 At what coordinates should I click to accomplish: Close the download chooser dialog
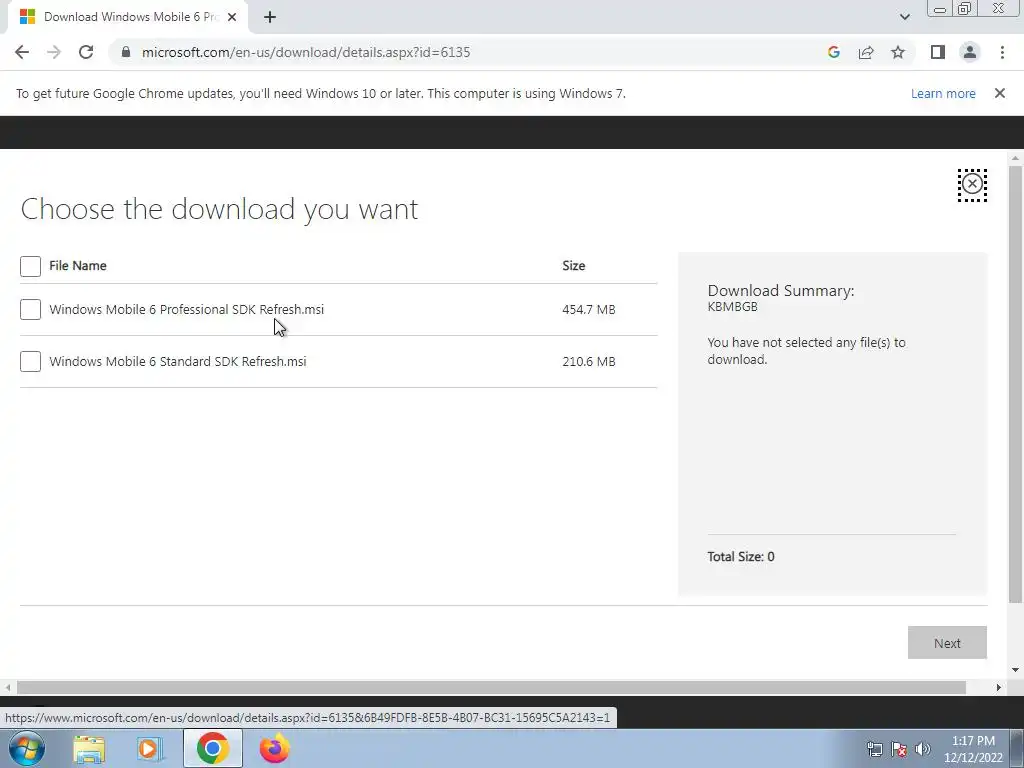click(972, 185)
